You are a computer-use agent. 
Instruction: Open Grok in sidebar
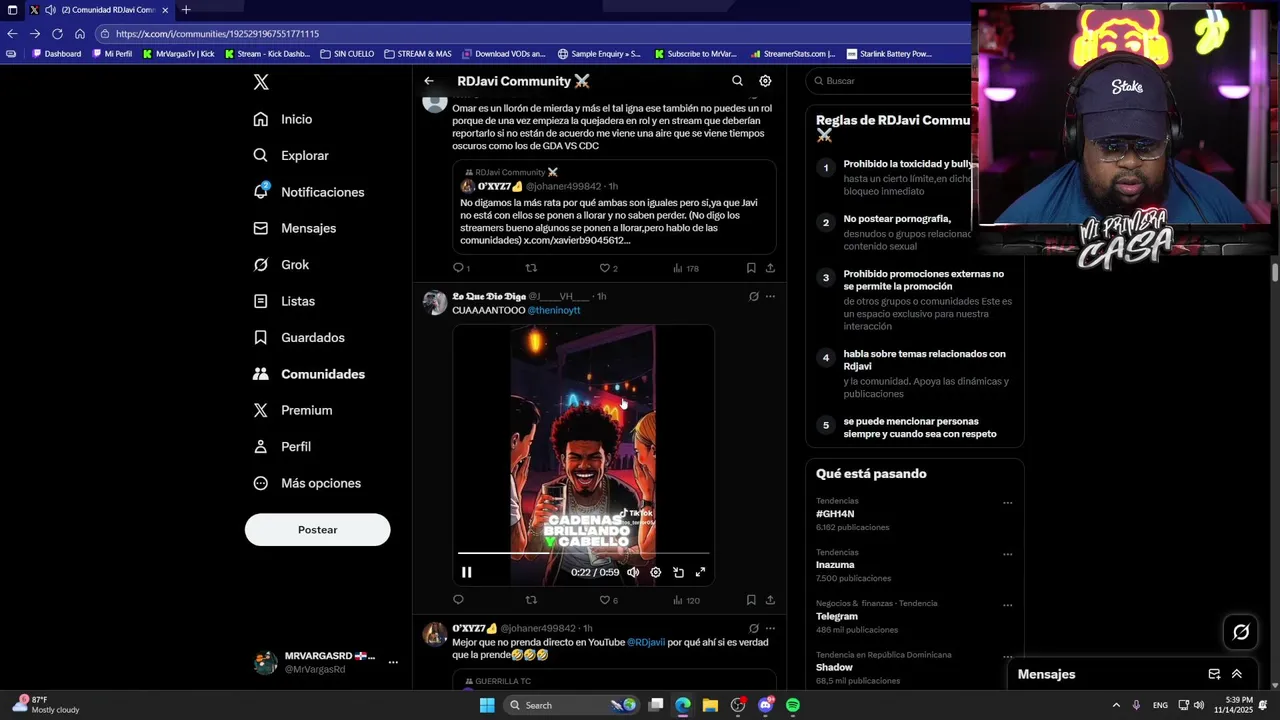[x=281, y=265]
